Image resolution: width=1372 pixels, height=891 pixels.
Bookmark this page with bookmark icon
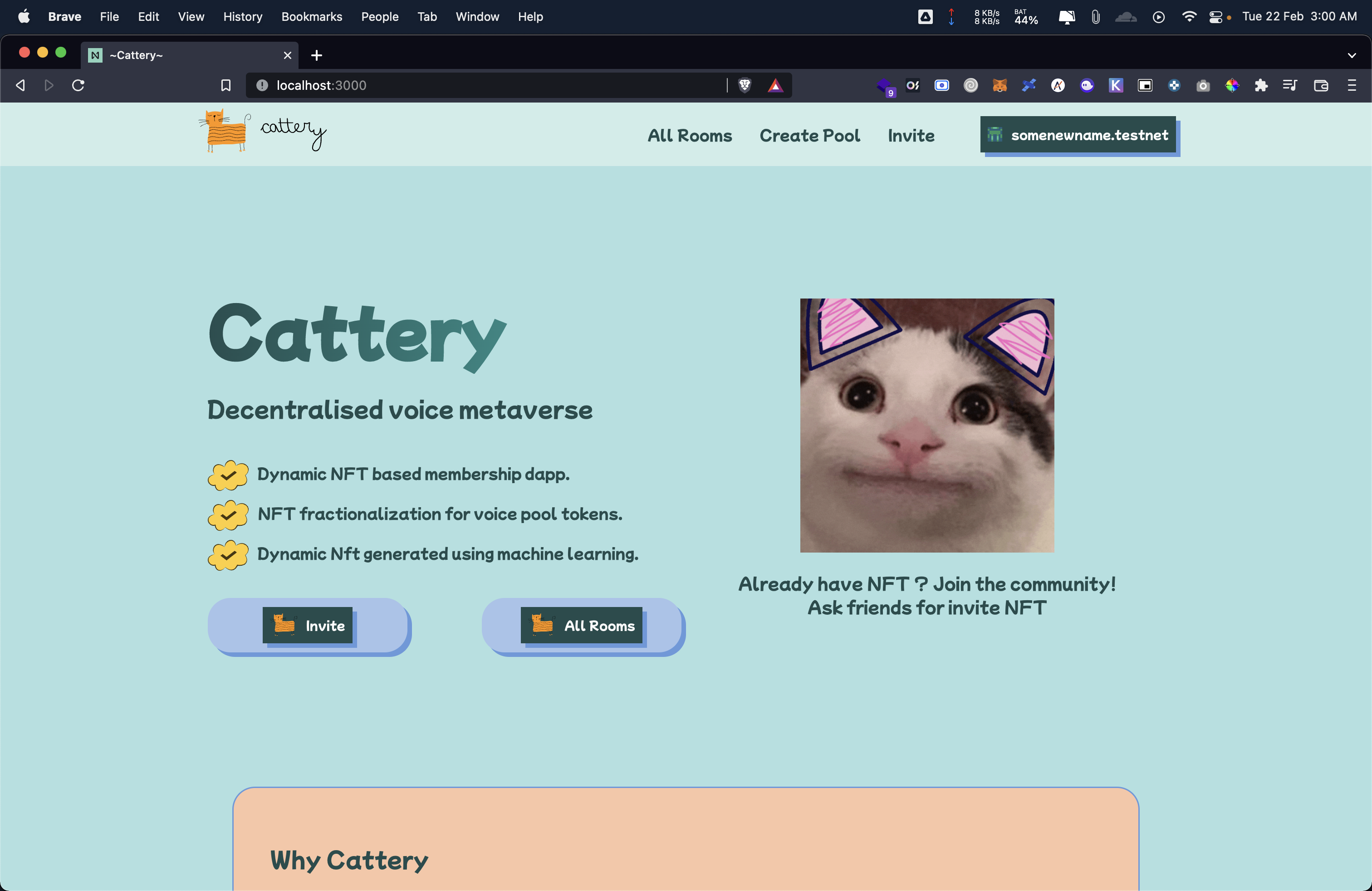click(x=226, y=85)
